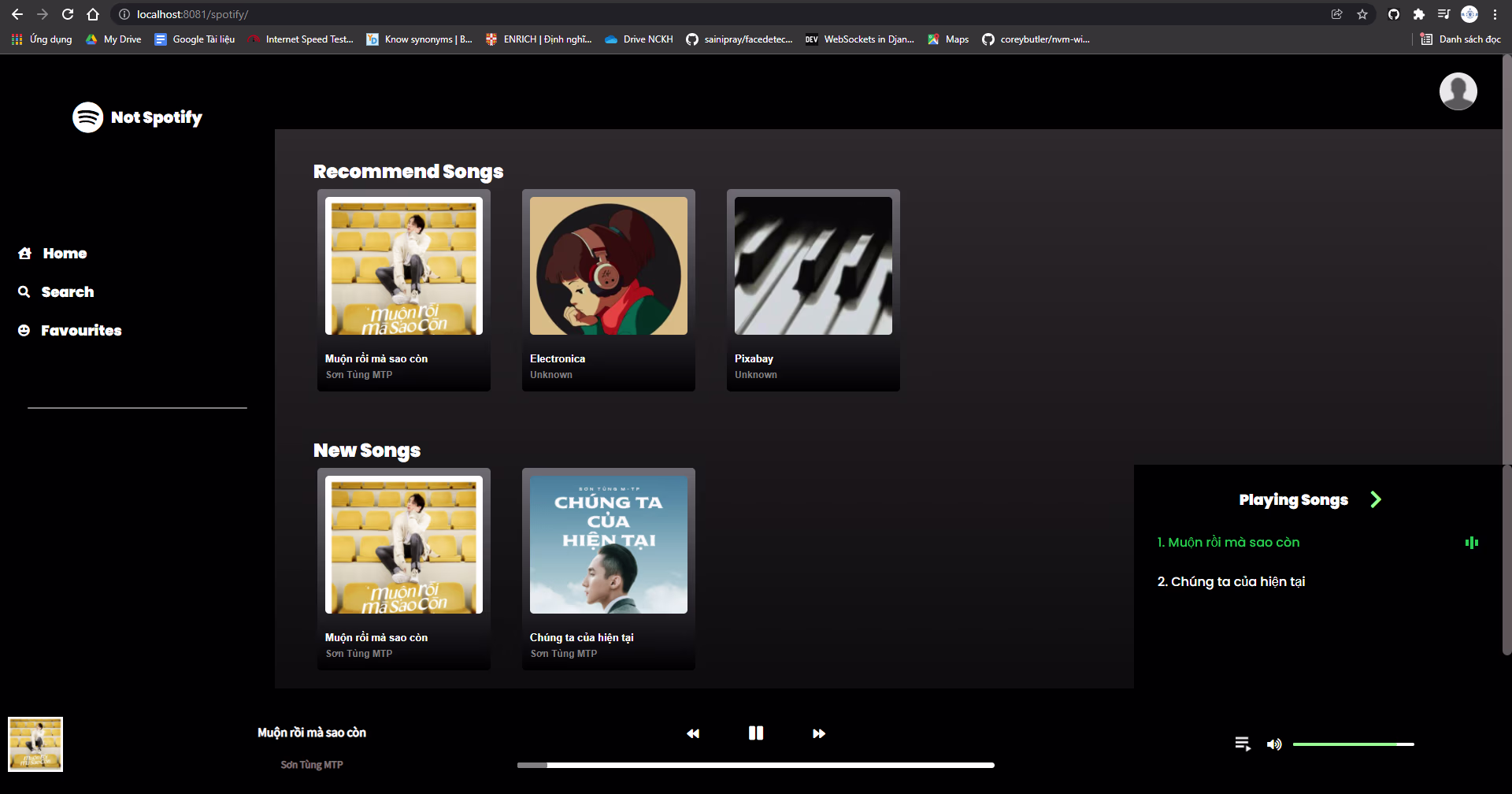This screenshot has width=1512, height=794.
Task: Click Chúng ta của hiện tại title in New Songs
Action: click(x=582, y=637)
